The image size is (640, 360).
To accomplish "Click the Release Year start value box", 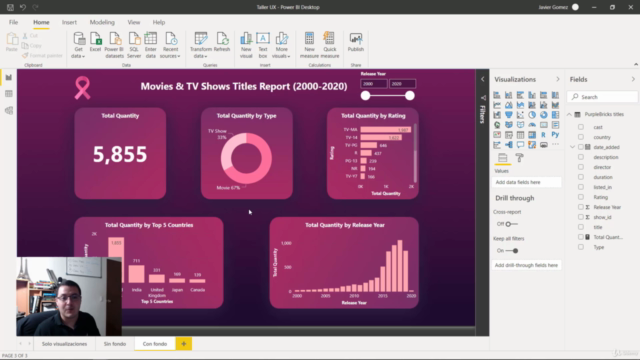I will click(374, 84).
